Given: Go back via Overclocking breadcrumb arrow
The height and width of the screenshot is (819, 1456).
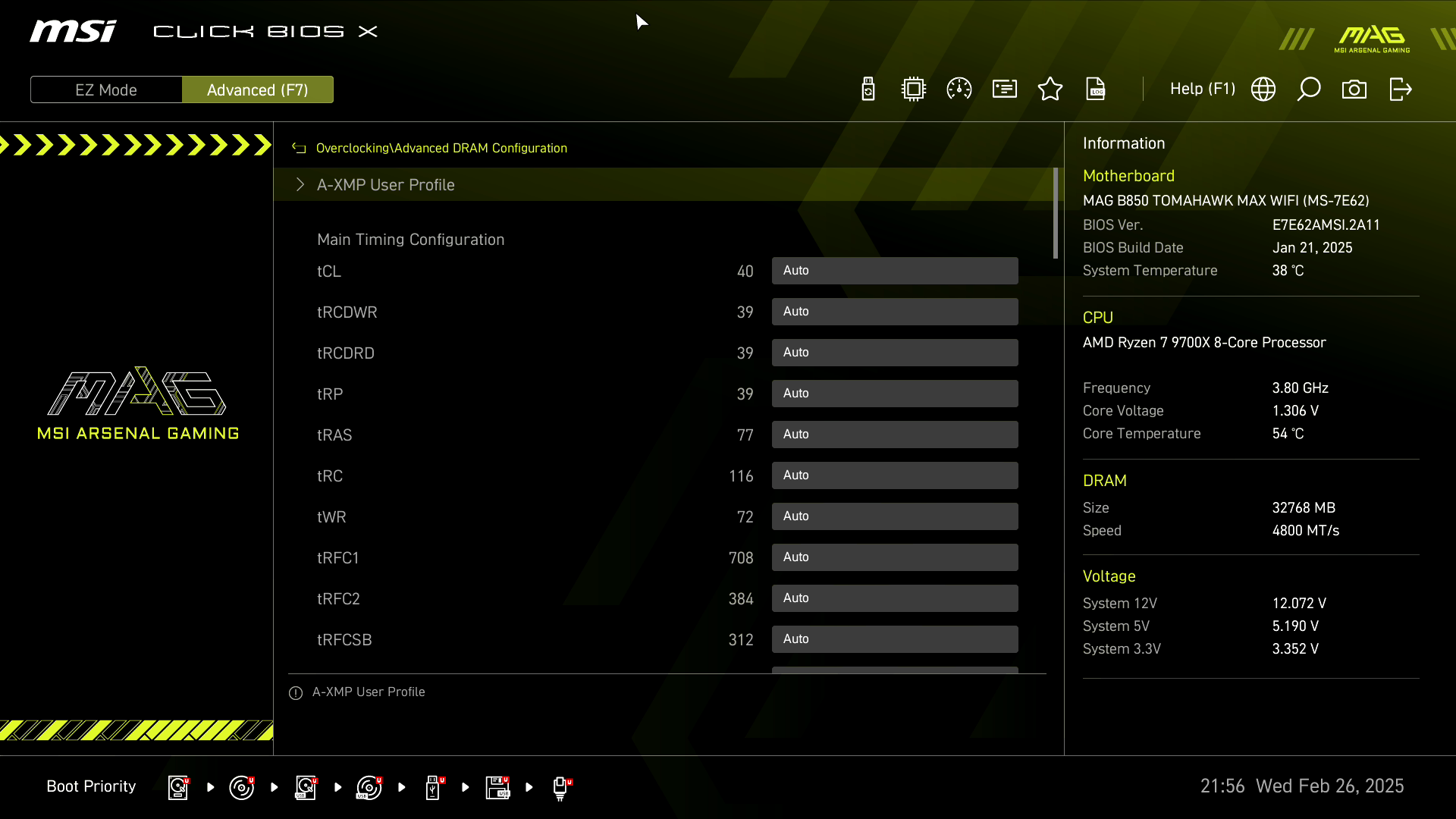Looking at the screenshot, I should [299, 149].
